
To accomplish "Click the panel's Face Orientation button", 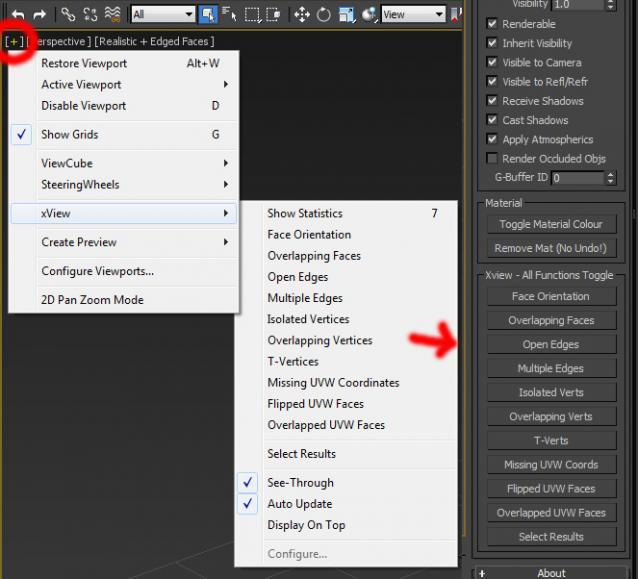I will click(x=551, y=297).
